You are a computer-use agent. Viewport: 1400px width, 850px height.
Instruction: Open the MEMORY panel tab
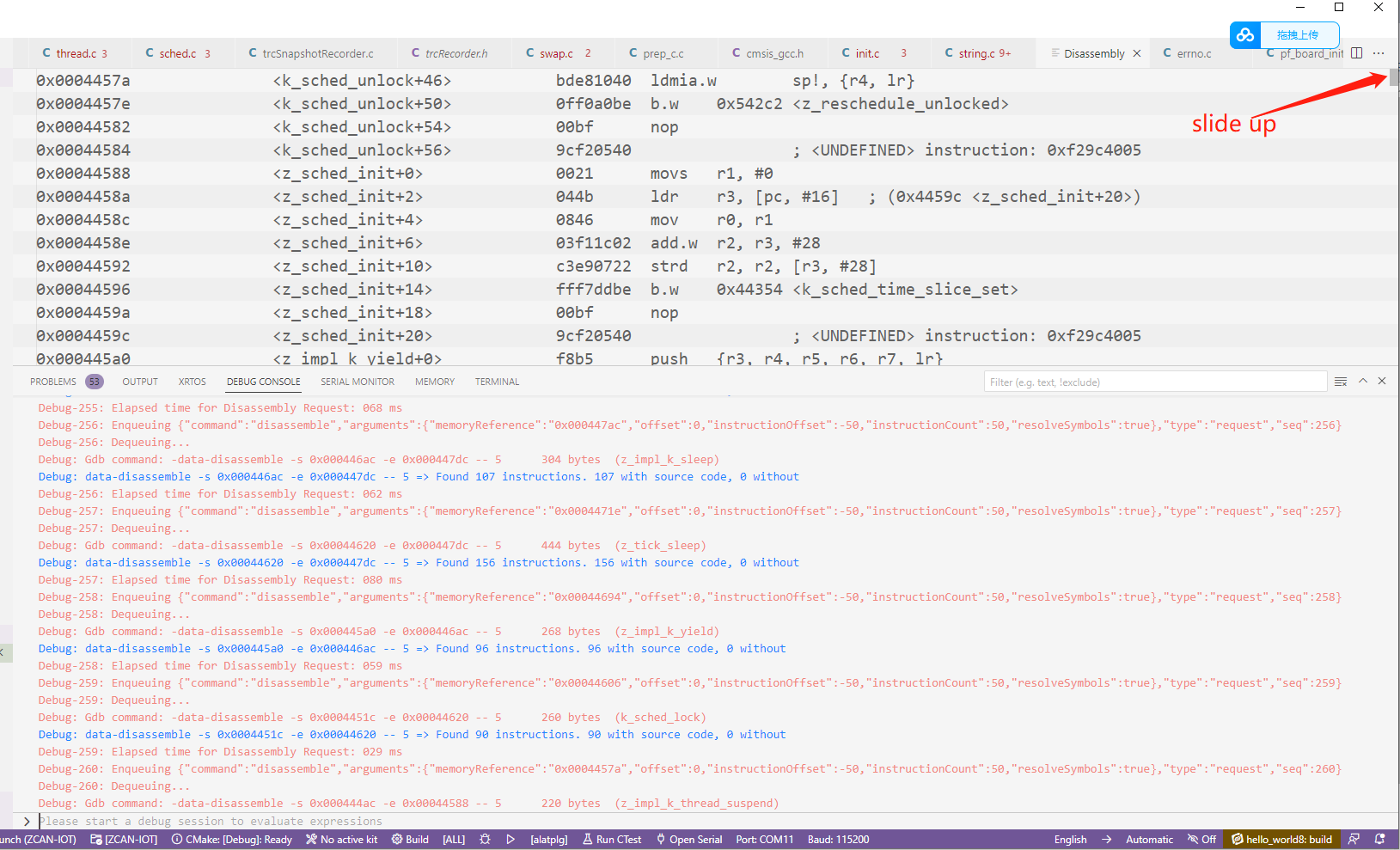pyautogui.click(x=435, y=382)
